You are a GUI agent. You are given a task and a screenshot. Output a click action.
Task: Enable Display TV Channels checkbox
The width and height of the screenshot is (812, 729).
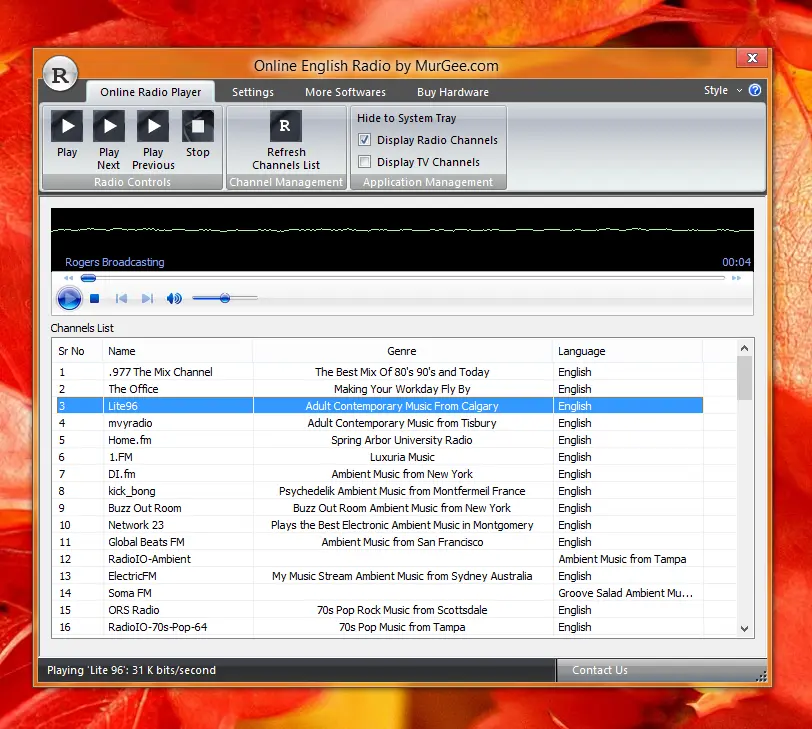click(365, 162)
